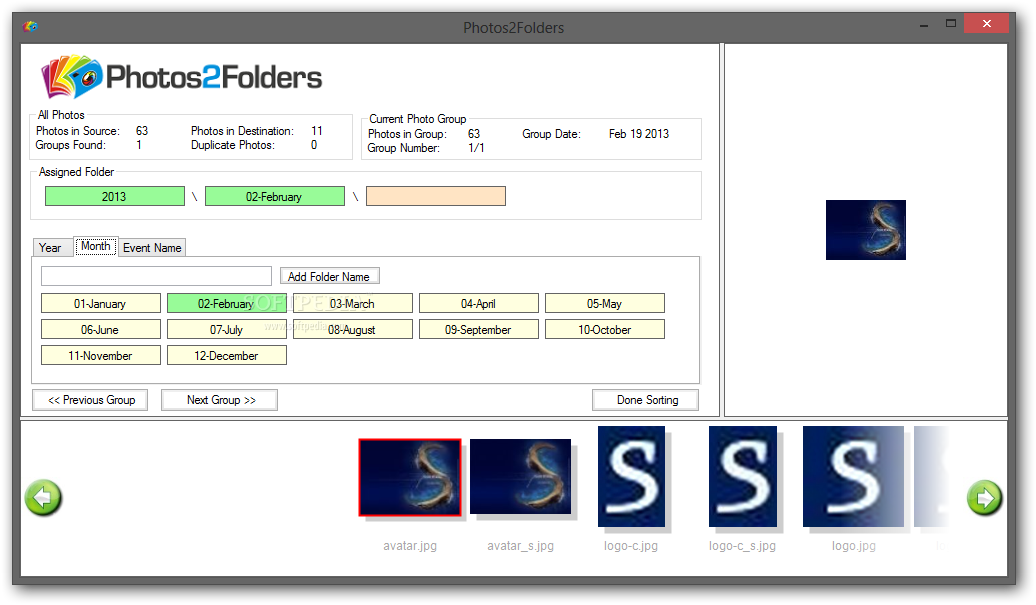Click the Duplicate Photos label
Screen dimensions: 1036x605
click(233, 145)
